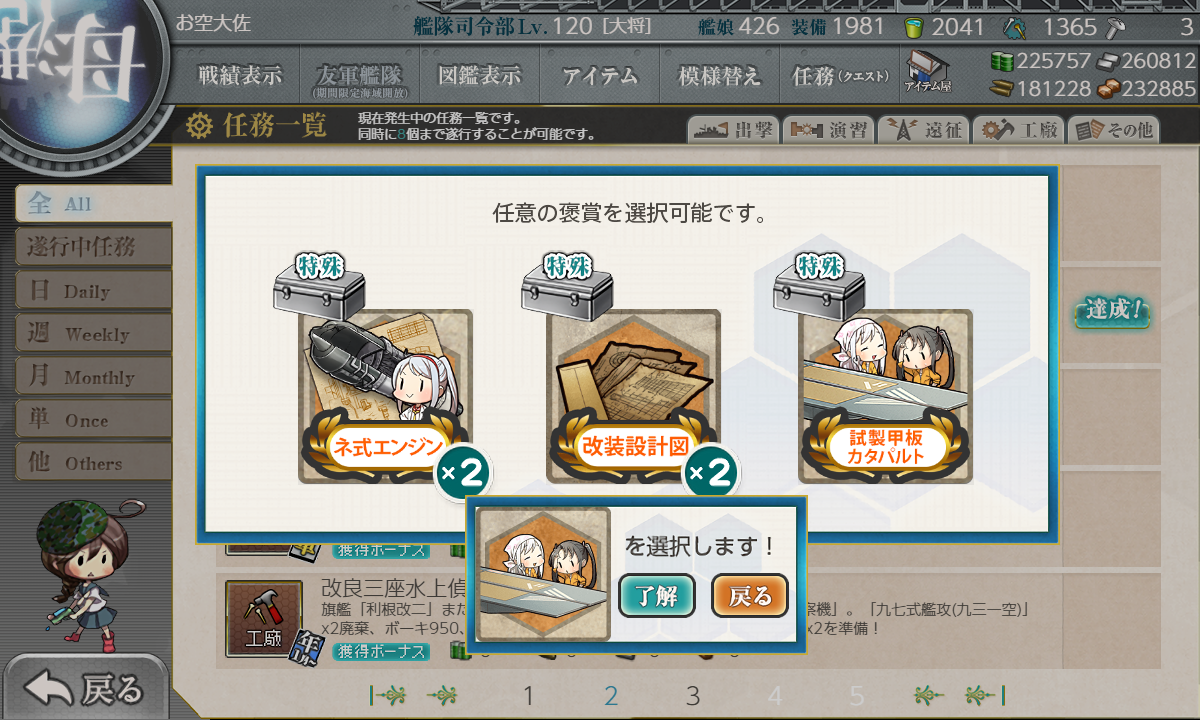Select the 試製甲板カタパルト reward icon
The height and width of the screenshot is (720, 1200).
885,396
